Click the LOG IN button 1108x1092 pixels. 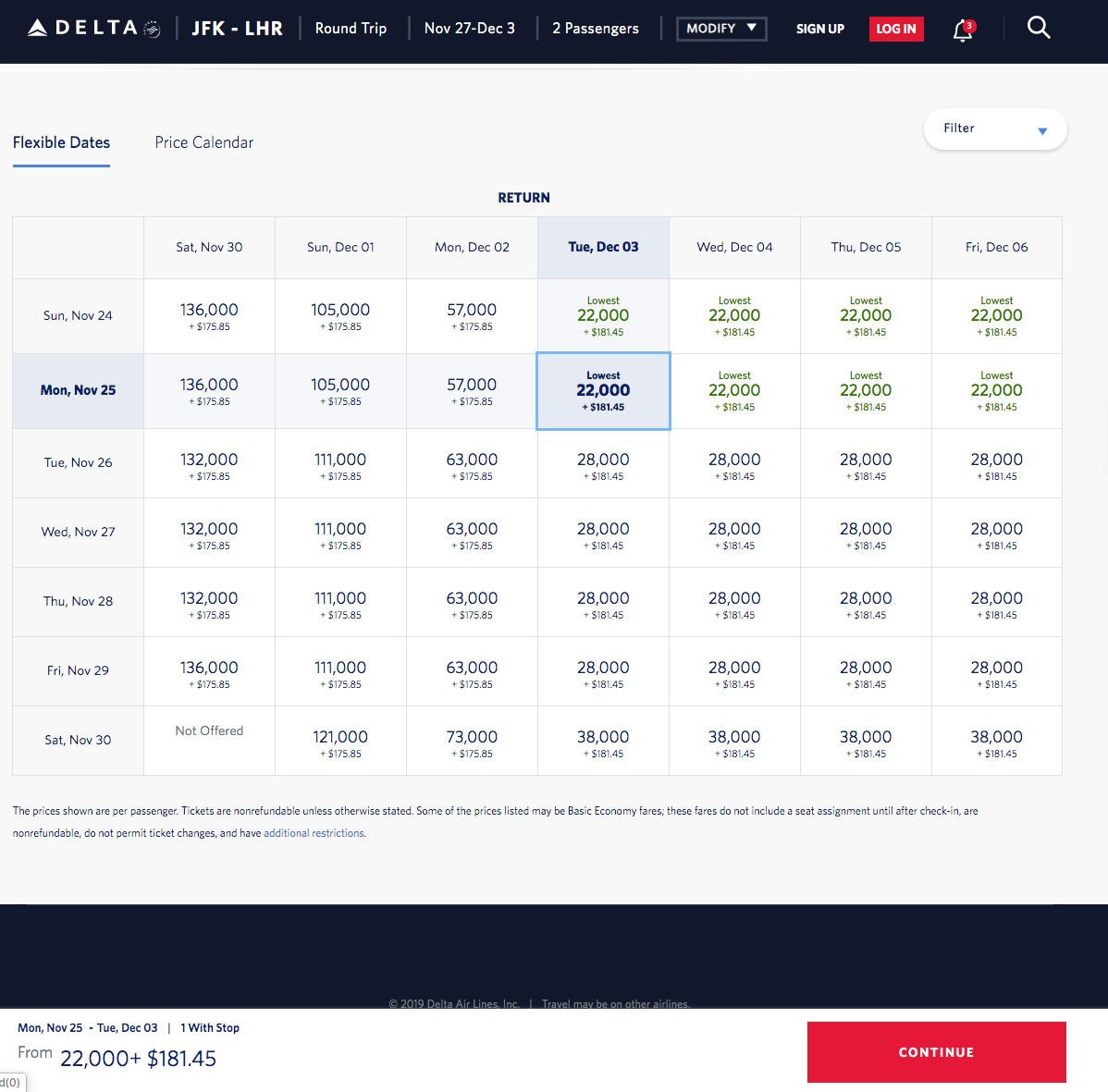point(896,29)
